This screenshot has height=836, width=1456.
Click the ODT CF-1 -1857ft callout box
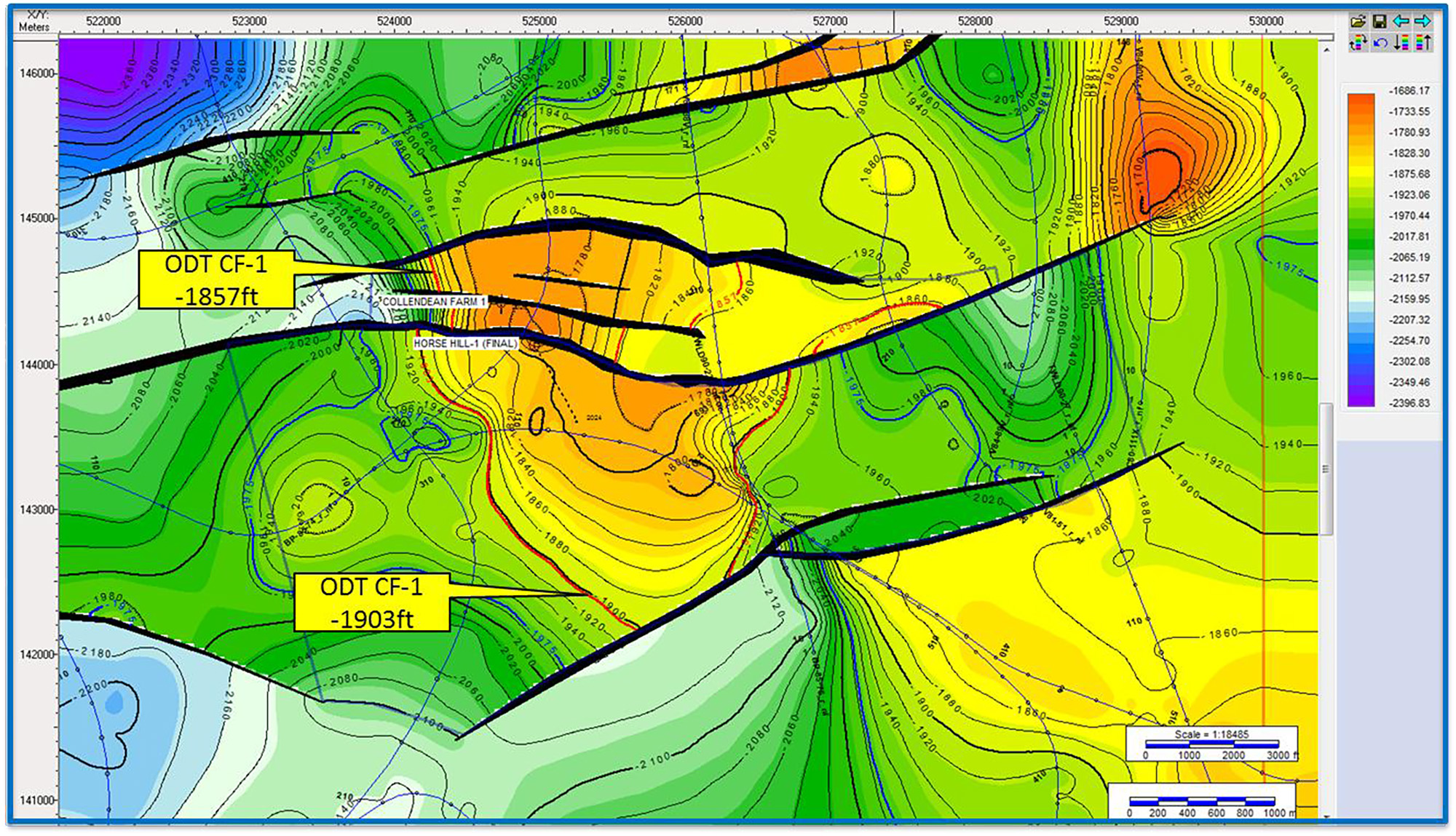click(216, 280)
